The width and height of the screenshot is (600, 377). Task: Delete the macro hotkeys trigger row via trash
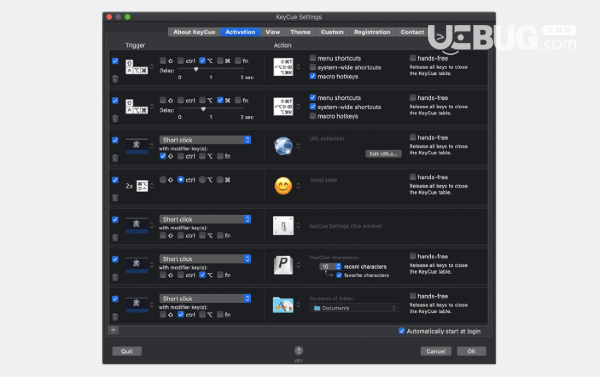(115, 79)
